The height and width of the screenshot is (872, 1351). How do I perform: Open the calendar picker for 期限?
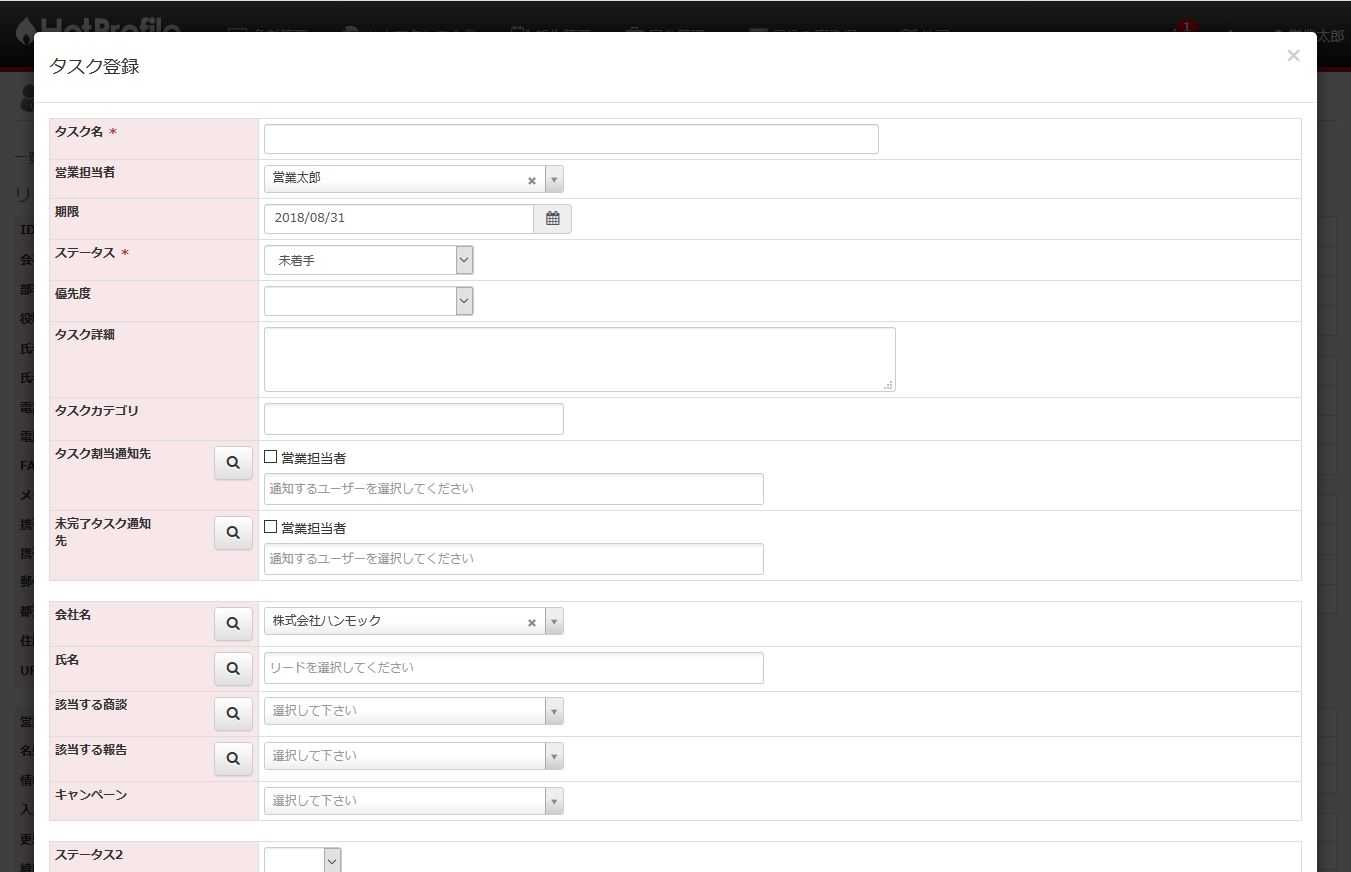tap(552, 219)
